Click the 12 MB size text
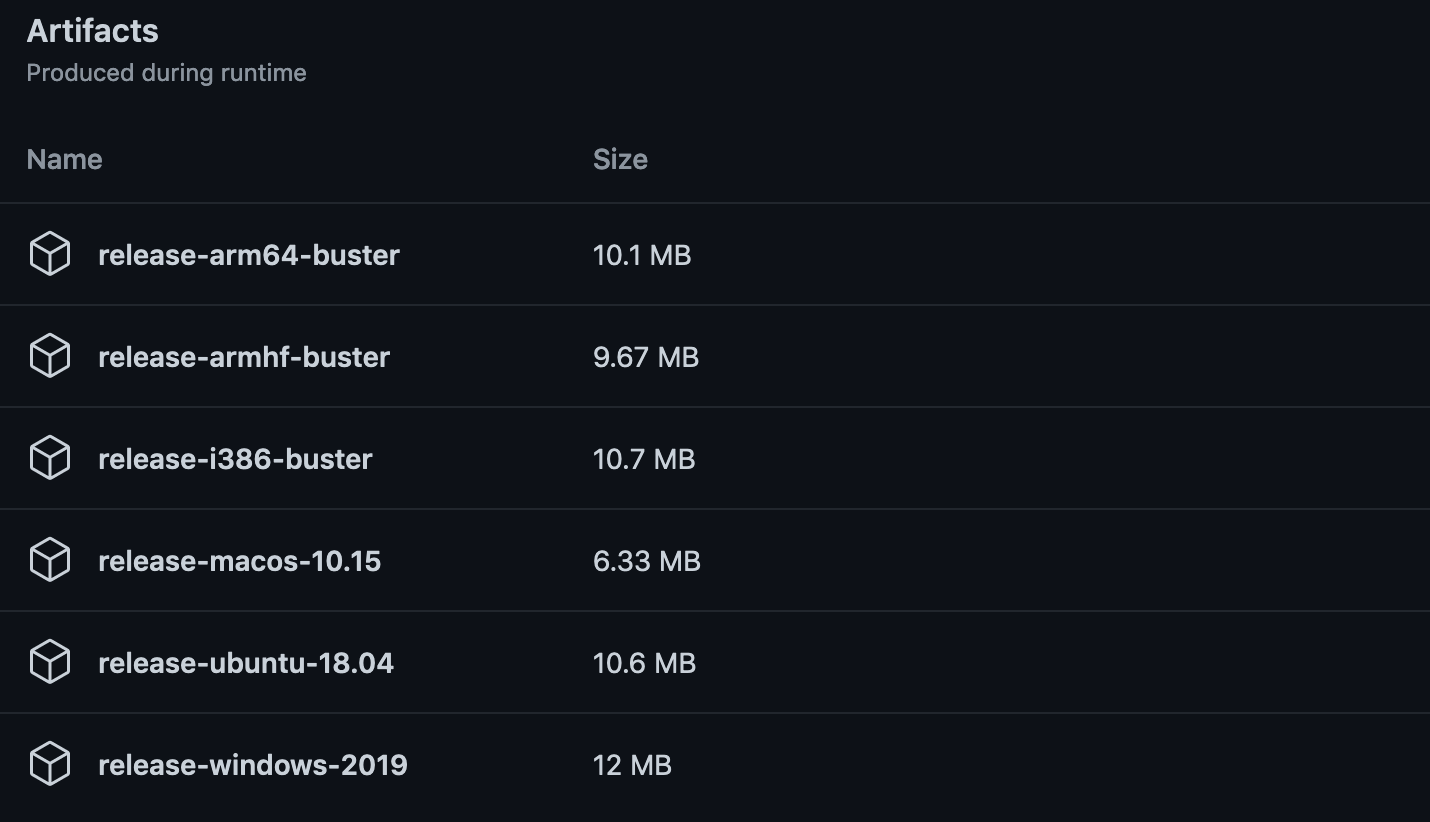Viewport: 1430px width, 822px height. click(632, 765)
